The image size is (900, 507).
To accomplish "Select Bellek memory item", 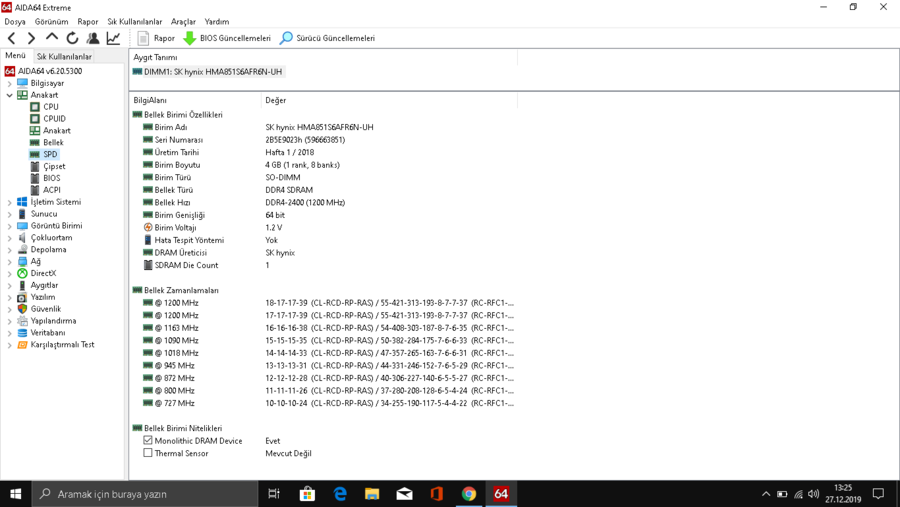I will (x=53, y=142).
